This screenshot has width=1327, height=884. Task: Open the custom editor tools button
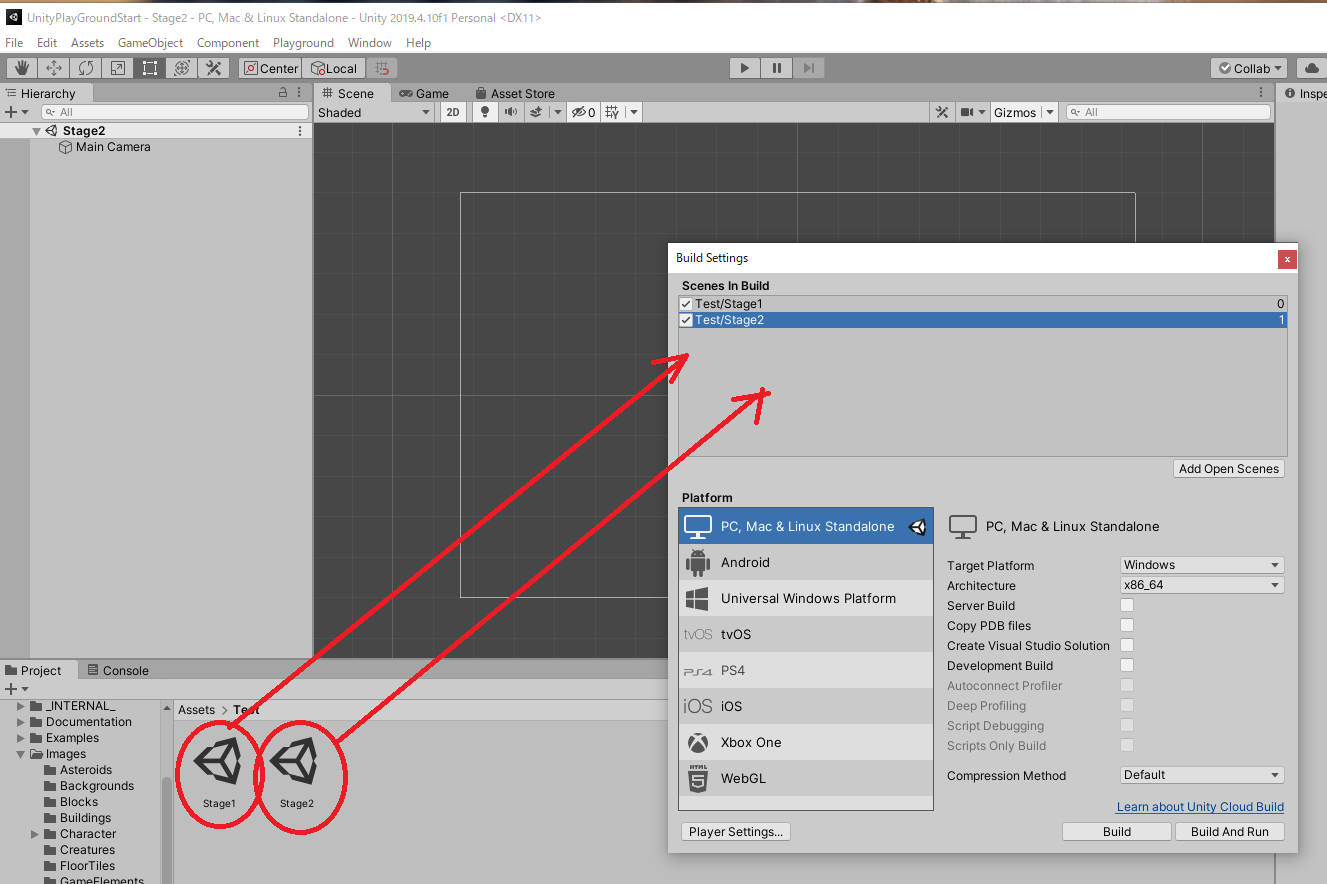pyautogui.click(x=214, y=68)
